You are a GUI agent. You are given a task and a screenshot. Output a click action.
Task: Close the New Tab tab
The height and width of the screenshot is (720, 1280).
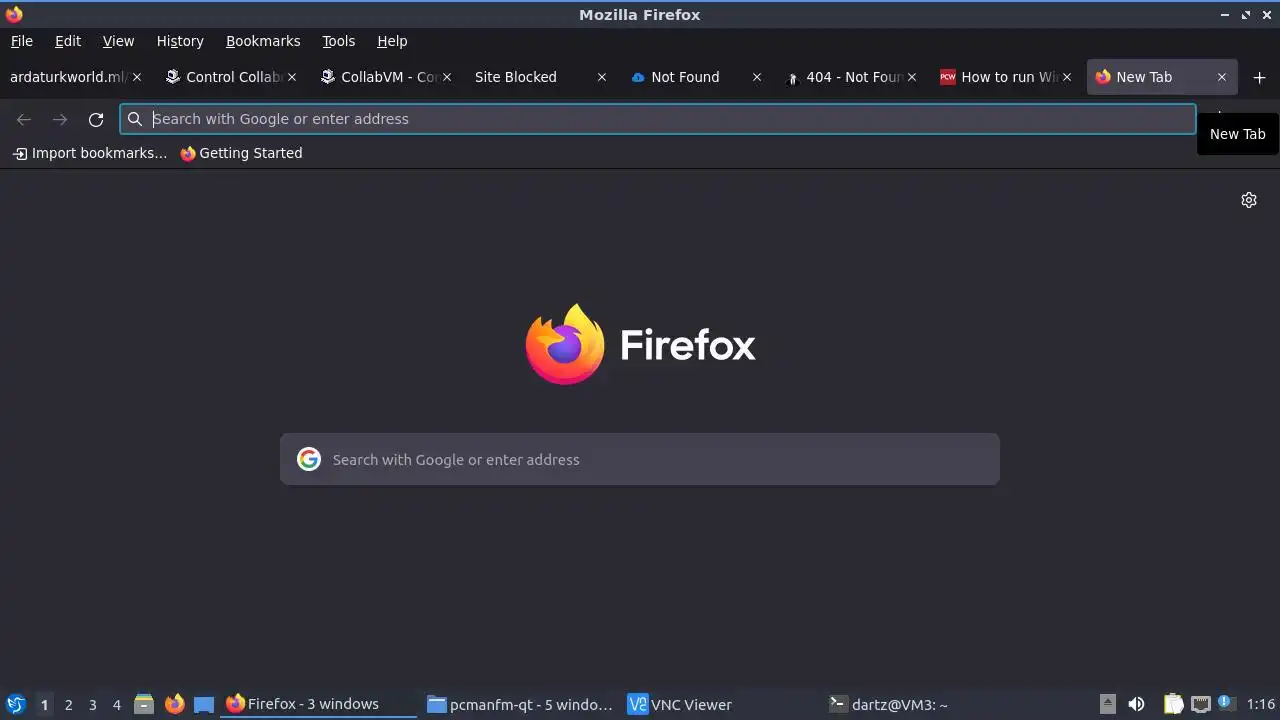coord(1221,77)
